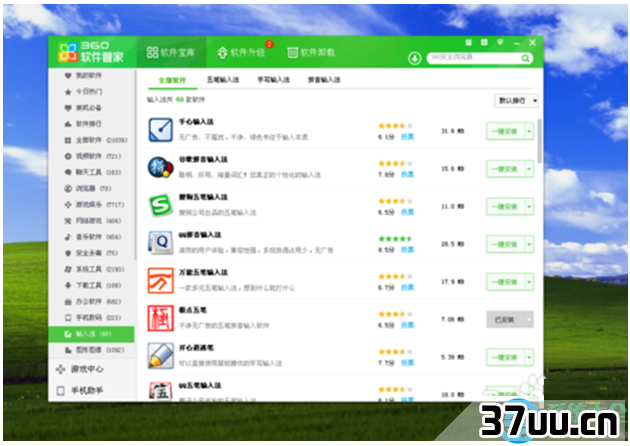Click the globe icon beside 浏览器

tap(68, 188)
